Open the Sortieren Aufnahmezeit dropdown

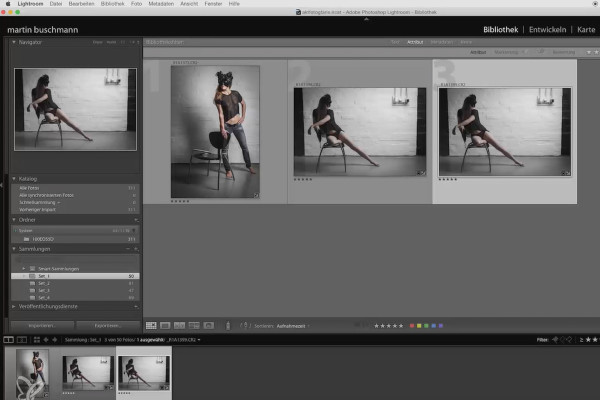click(x=293, y=326)
